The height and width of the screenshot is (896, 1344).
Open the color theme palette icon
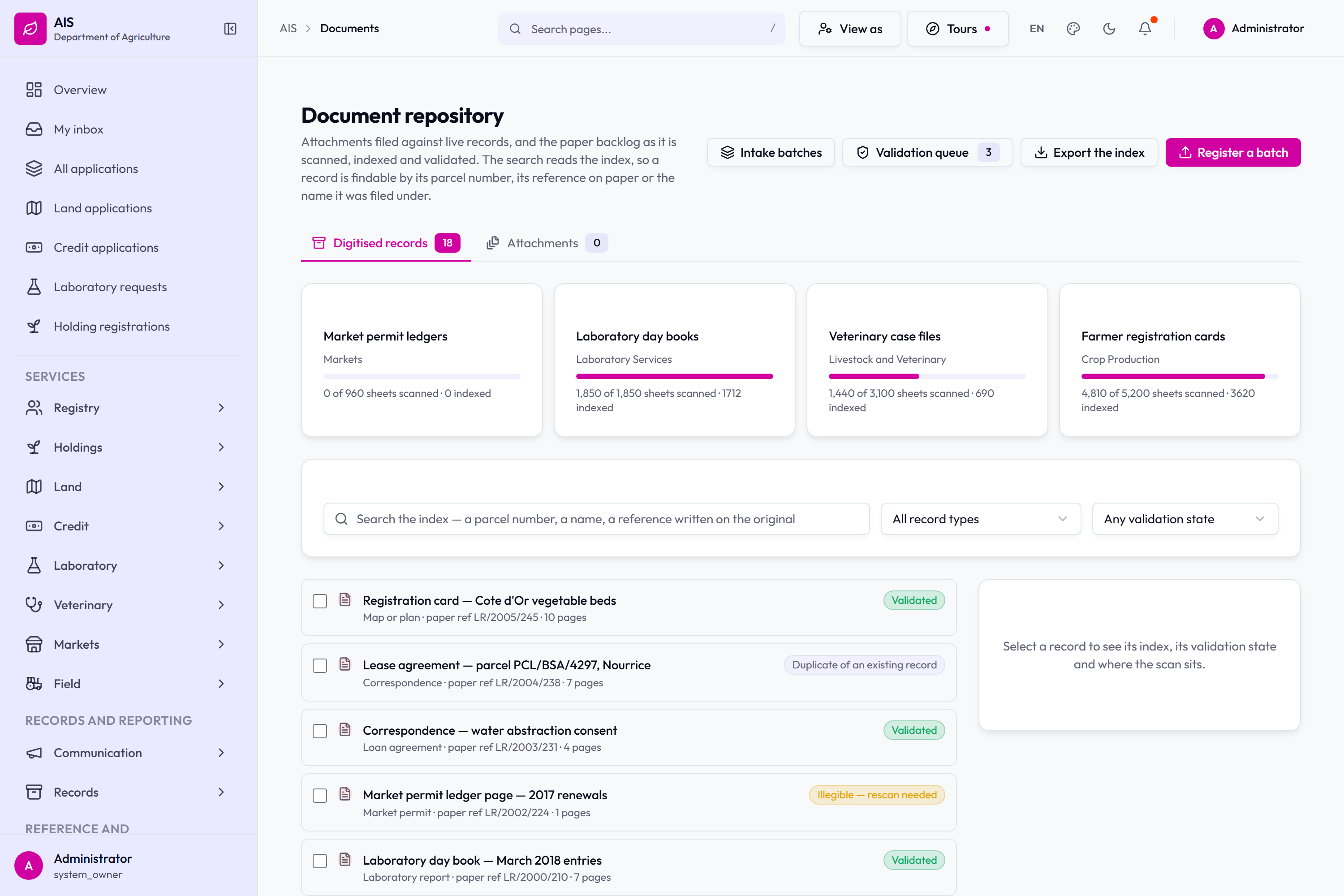coord(1073,29)
